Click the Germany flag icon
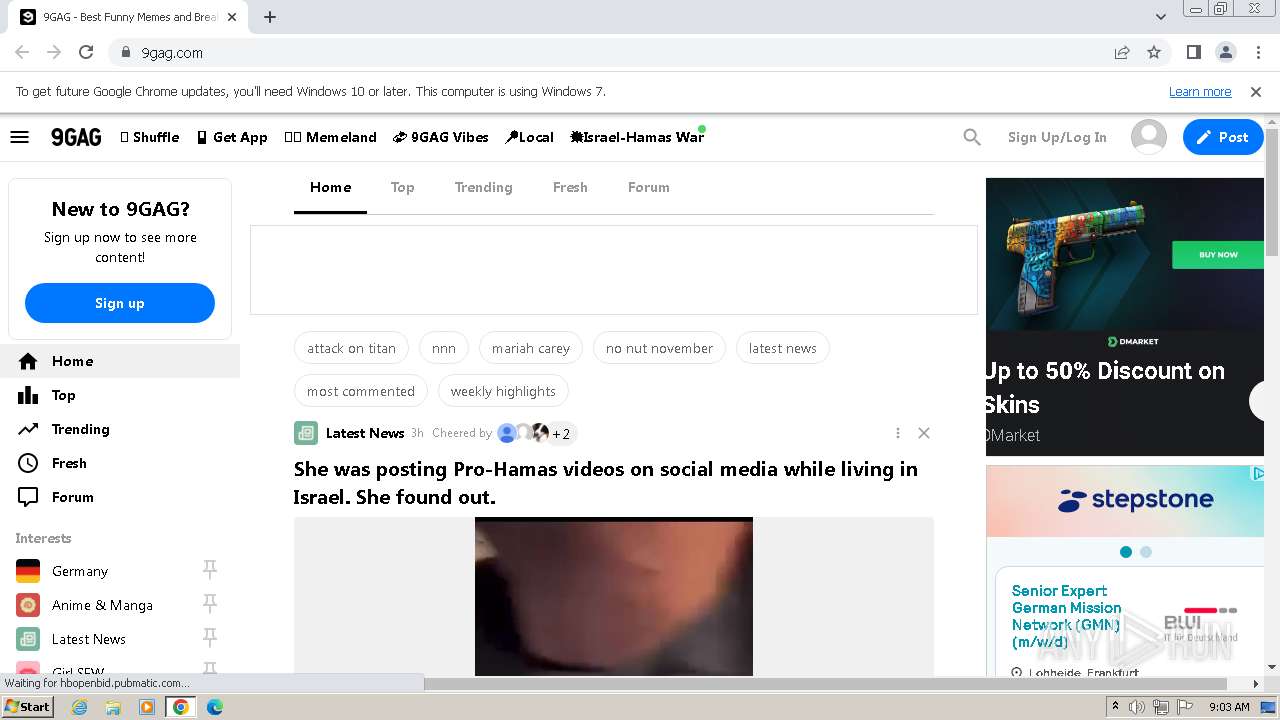 pos(28,571)
